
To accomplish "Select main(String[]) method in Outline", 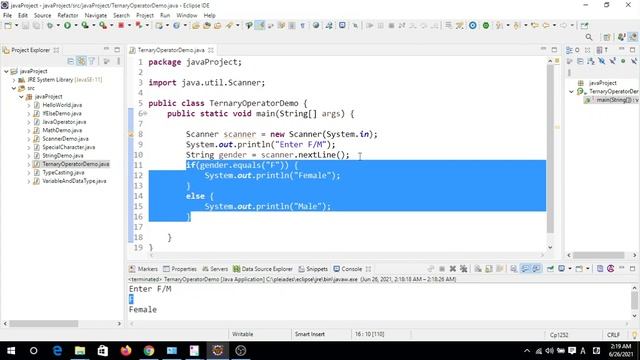I will (611, 100).
